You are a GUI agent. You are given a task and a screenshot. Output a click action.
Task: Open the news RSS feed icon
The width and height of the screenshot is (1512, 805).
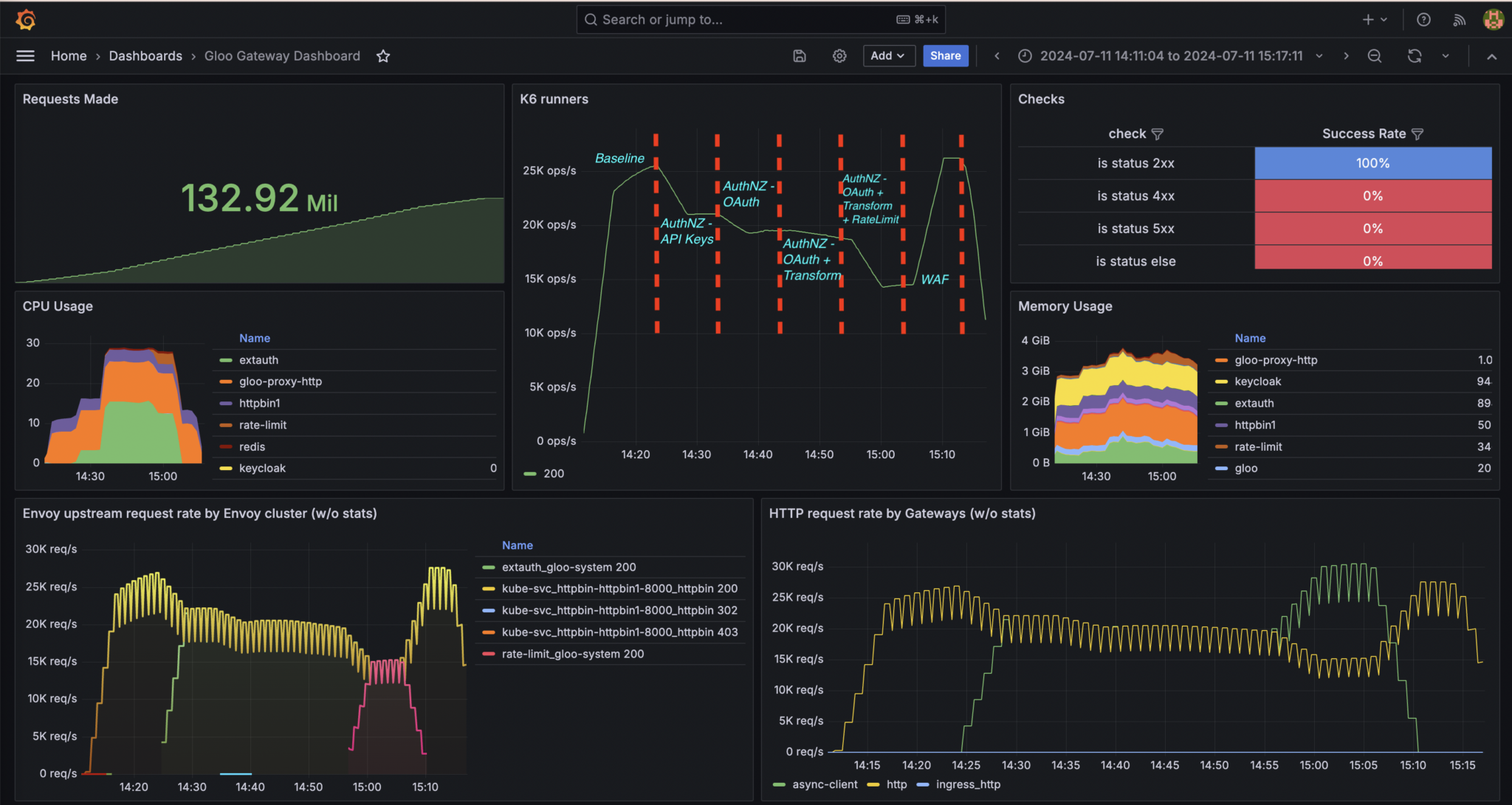click(1460, 20)
